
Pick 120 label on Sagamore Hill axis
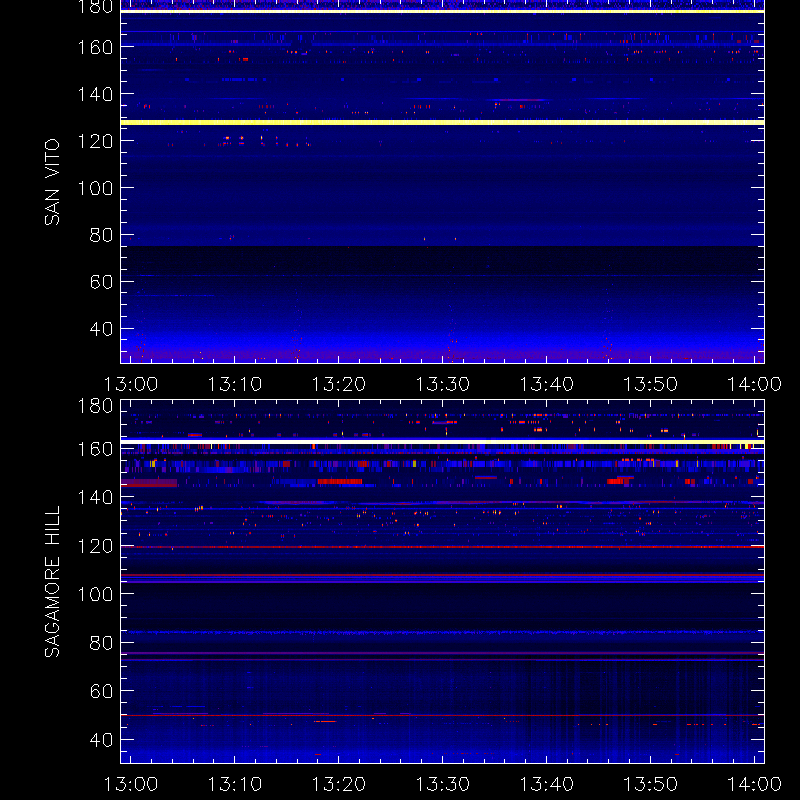(x=95, y=546)
